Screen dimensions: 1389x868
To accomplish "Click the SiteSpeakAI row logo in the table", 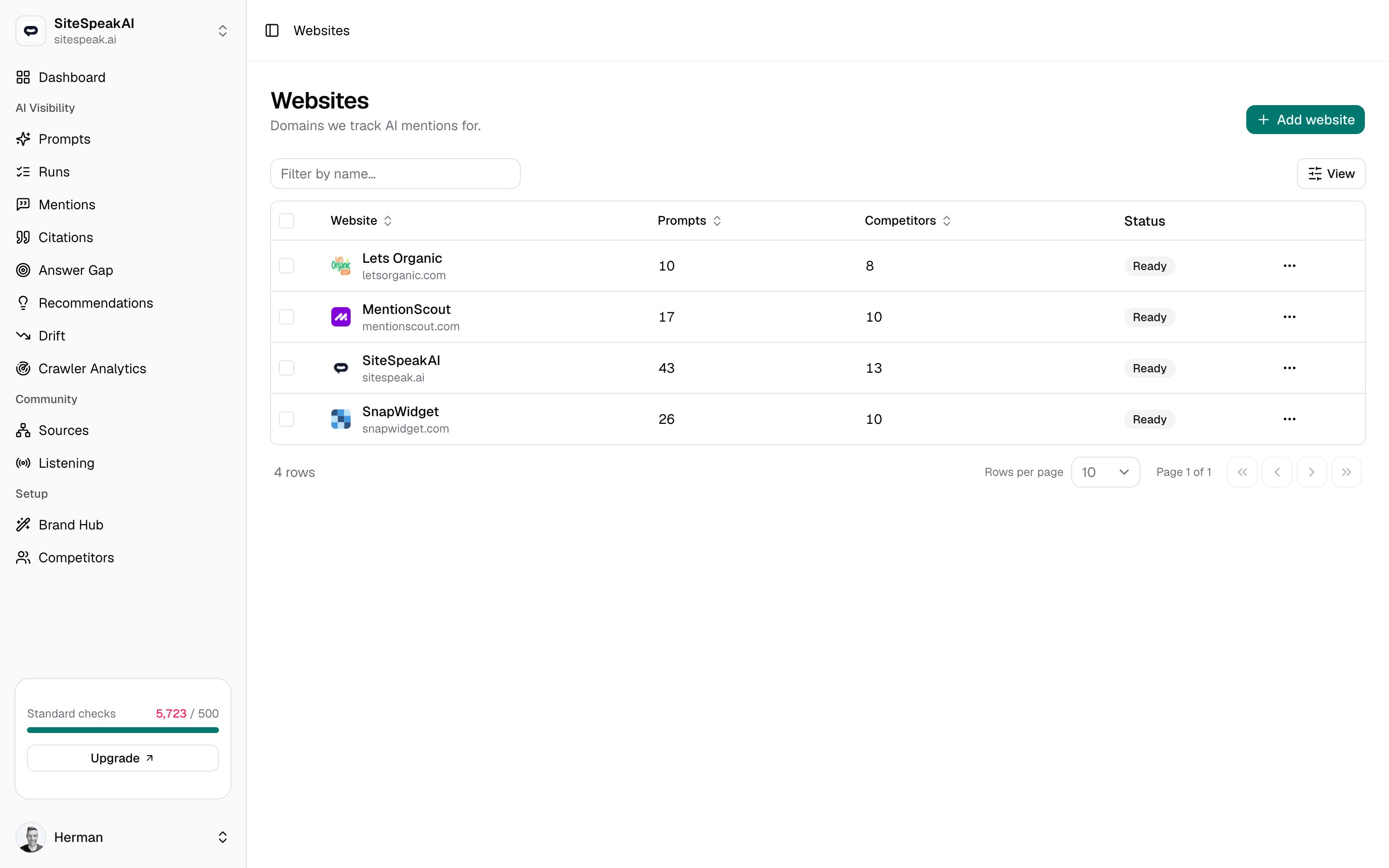I will tap(341, 368).
